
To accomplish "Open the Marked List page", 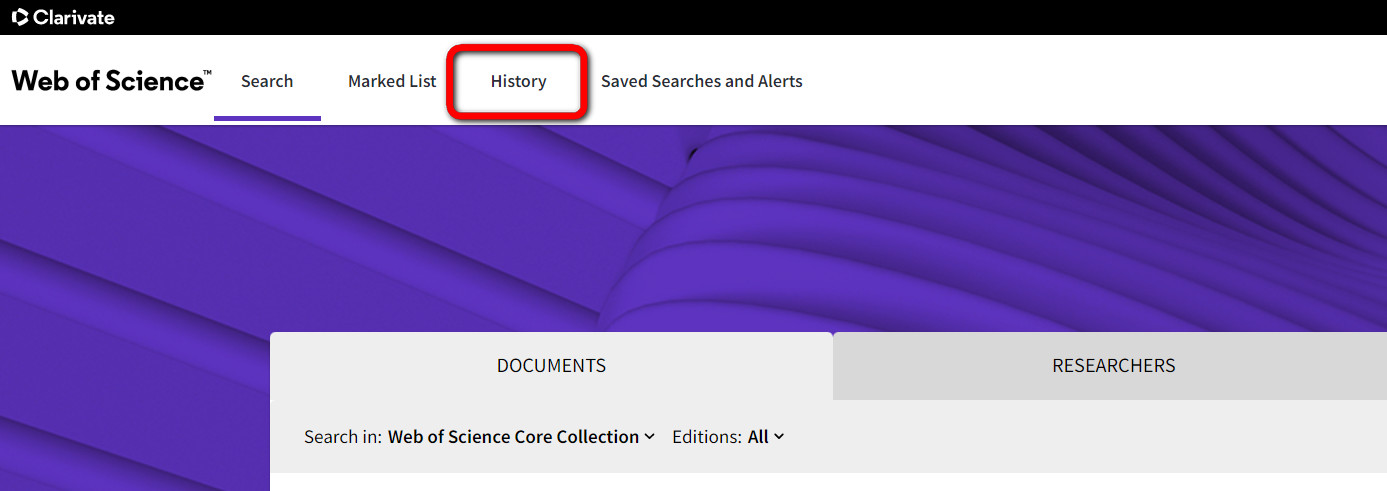I will coord(392,81).
